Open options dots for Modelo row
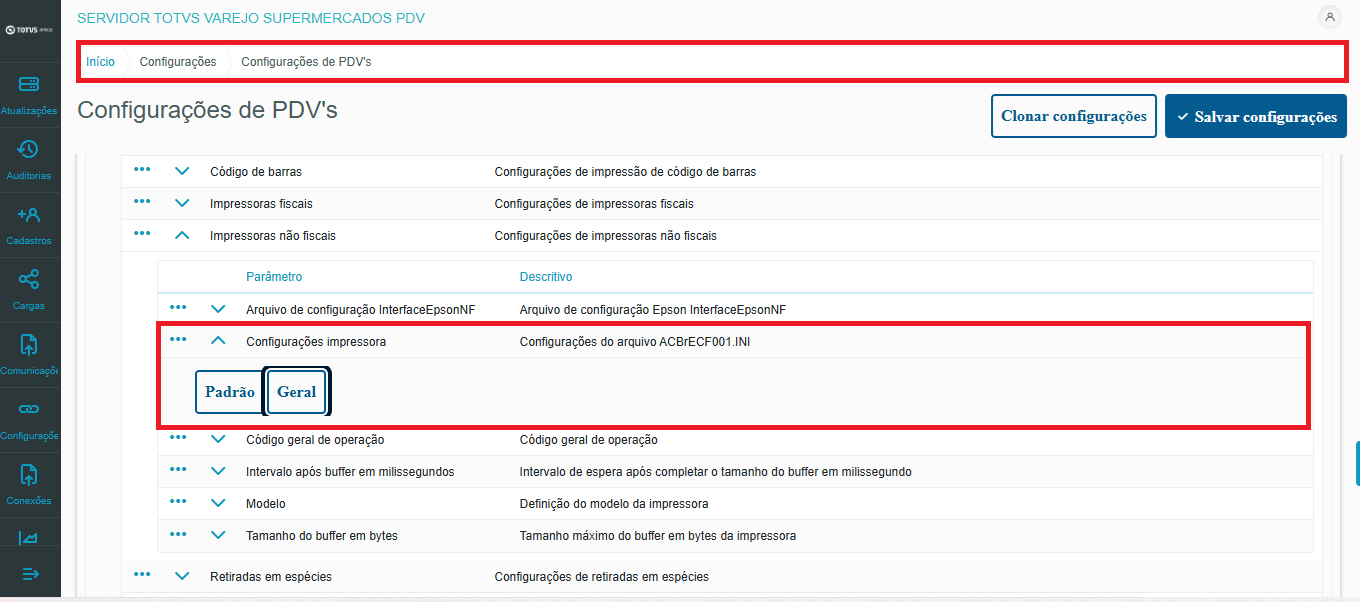The height and width of the screenshot is (602, 1360). (x=178, y=502)
